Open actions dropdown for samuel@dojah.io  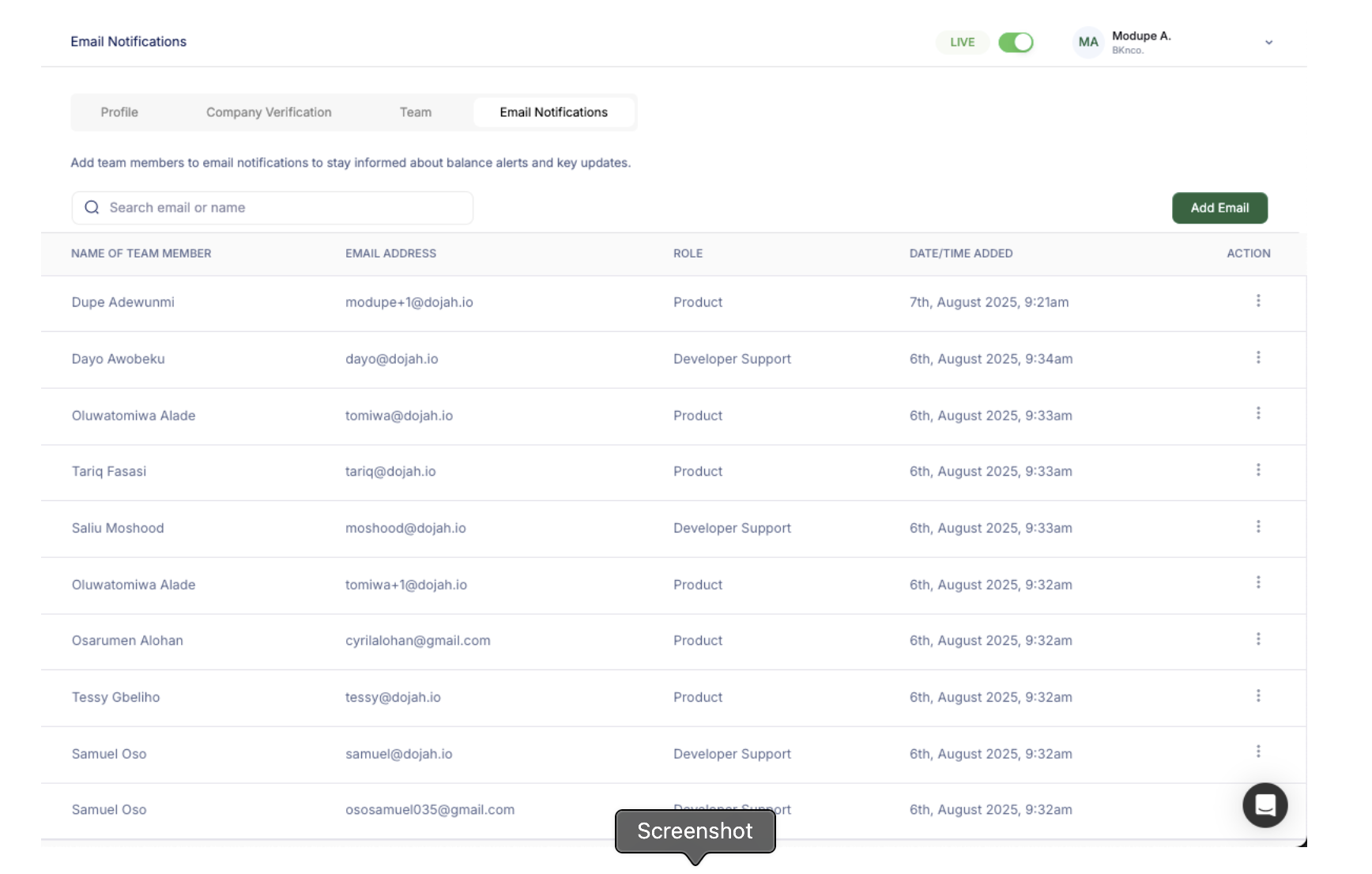(1258, 752)
